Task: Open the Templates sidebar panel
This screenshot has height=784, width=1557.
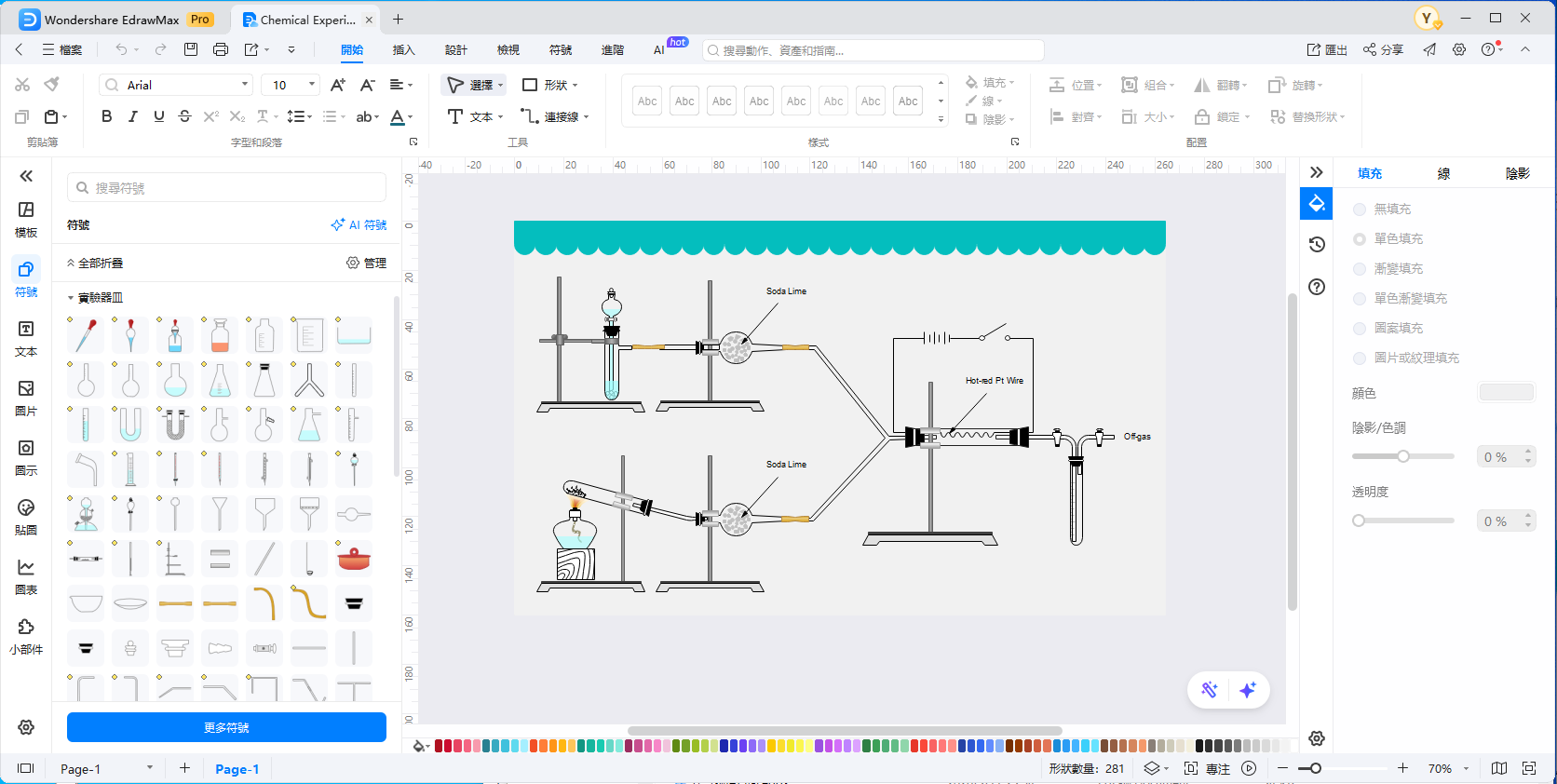Action: [x=26, y=219]
